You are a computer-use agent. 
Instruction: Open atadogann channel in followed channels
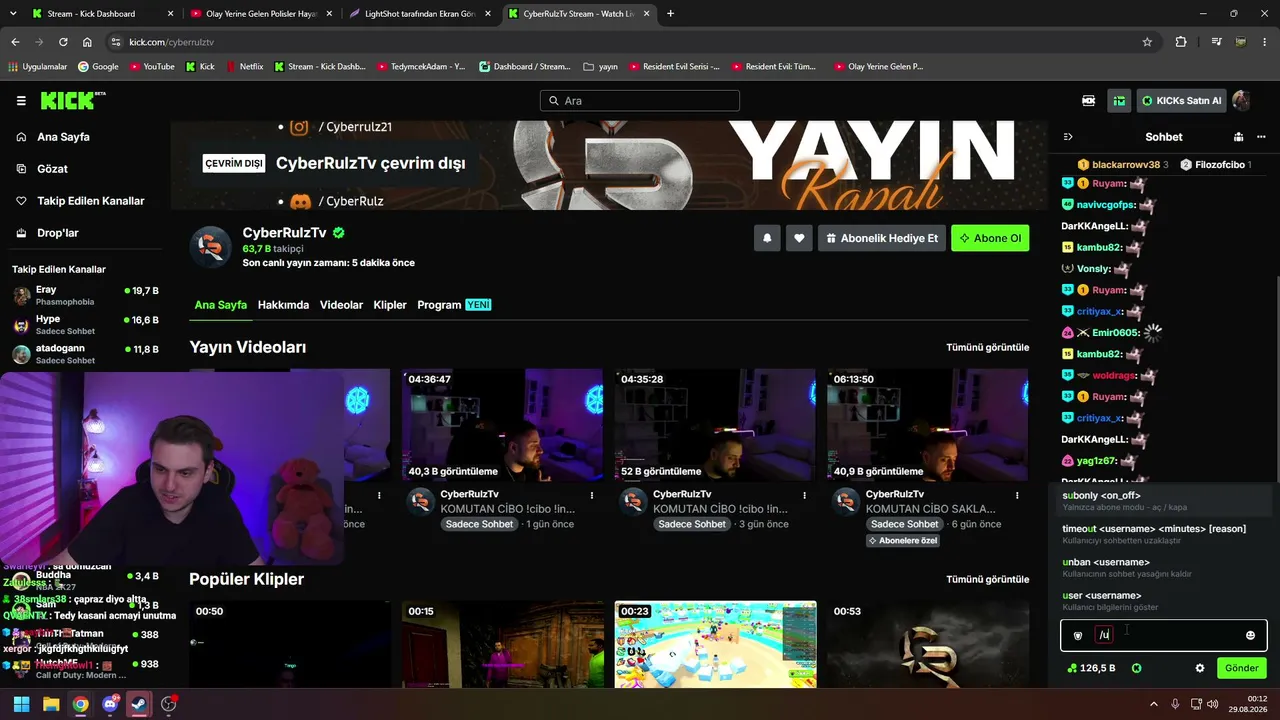[85, 353]
